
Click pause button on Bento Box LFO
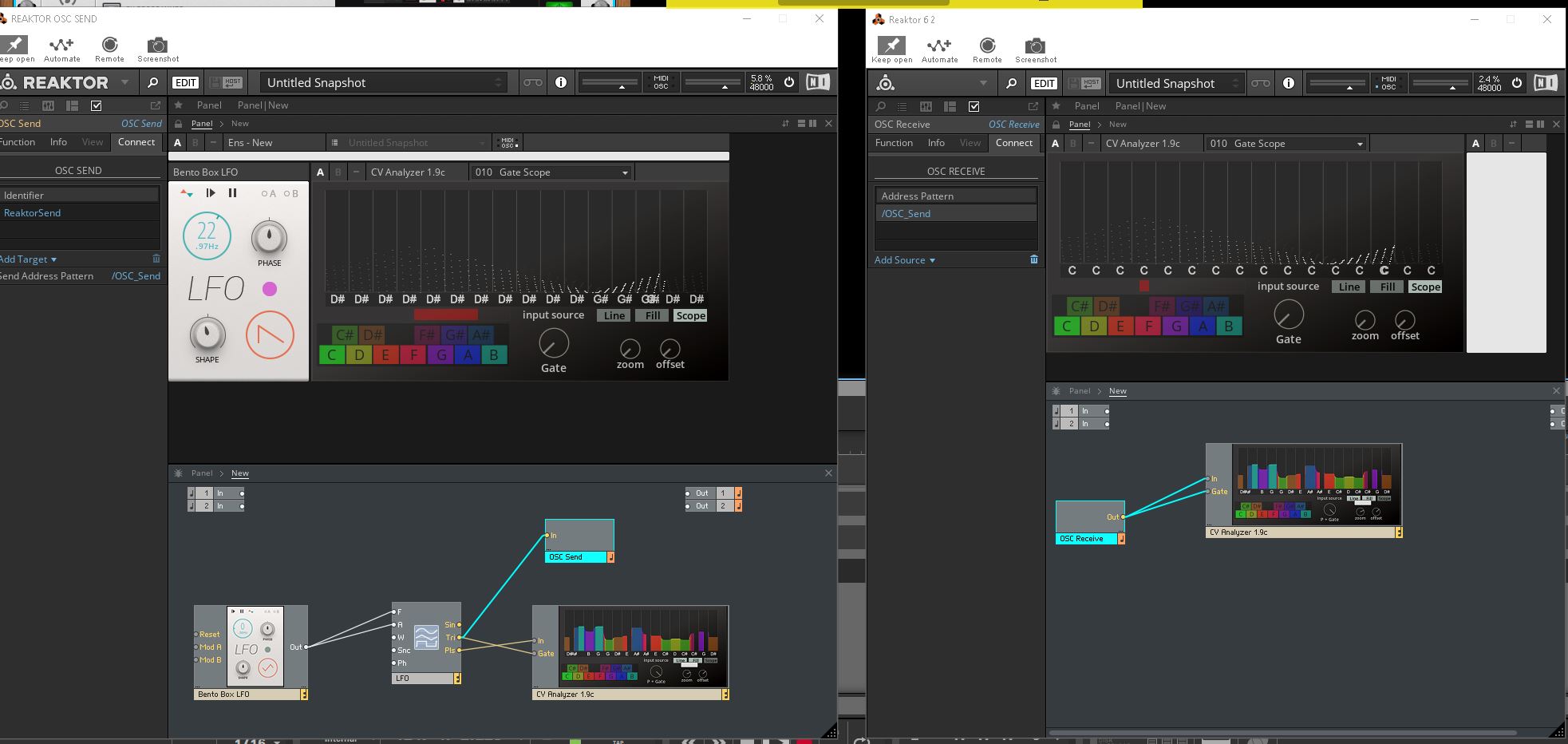(x=233, y=192)
